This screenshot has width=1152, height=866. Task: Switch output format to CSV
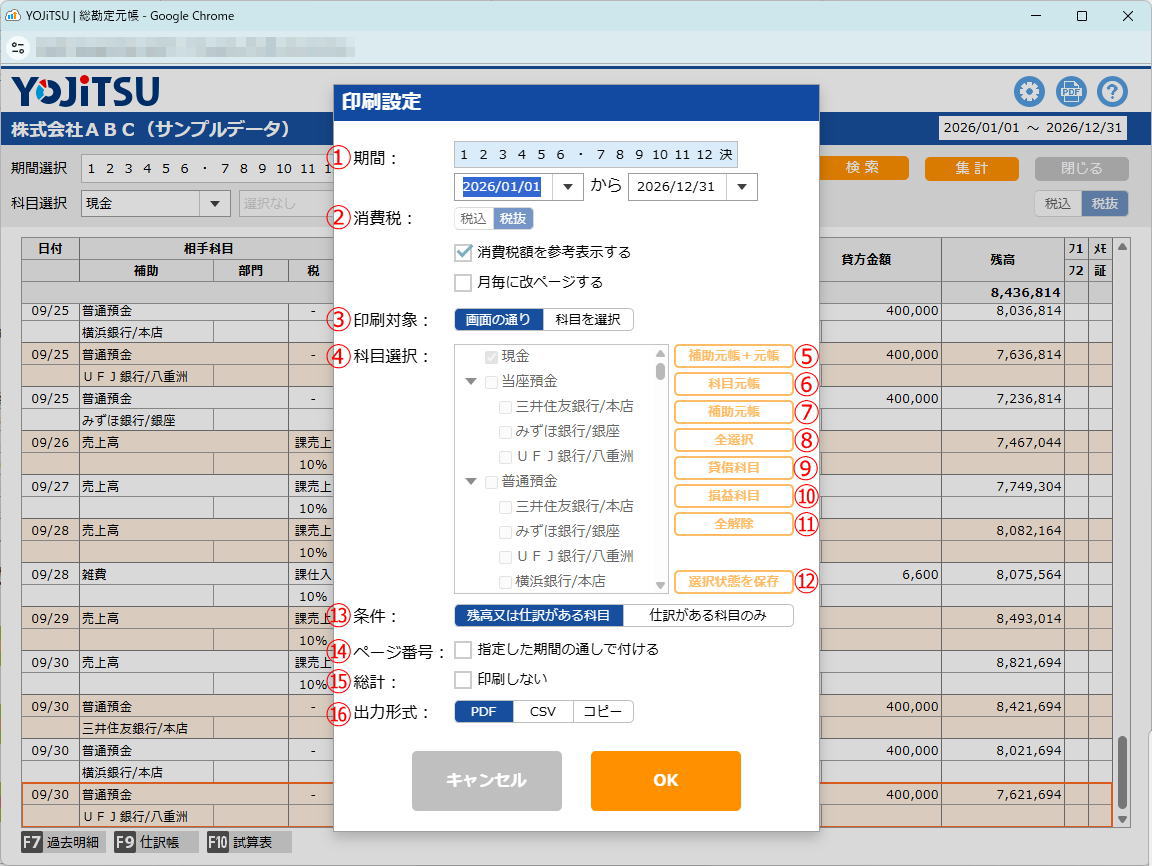543,712
